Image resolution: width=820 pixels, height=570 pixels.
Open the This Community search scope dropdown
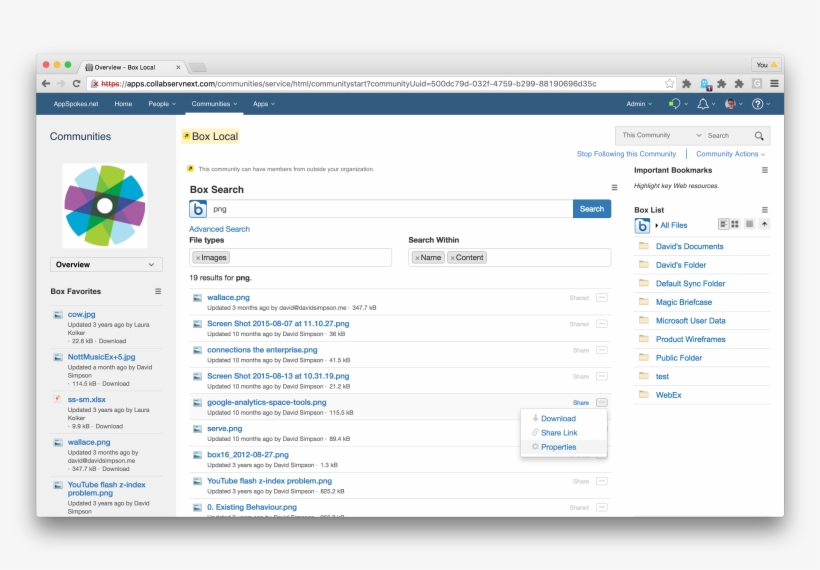(661, 135)
